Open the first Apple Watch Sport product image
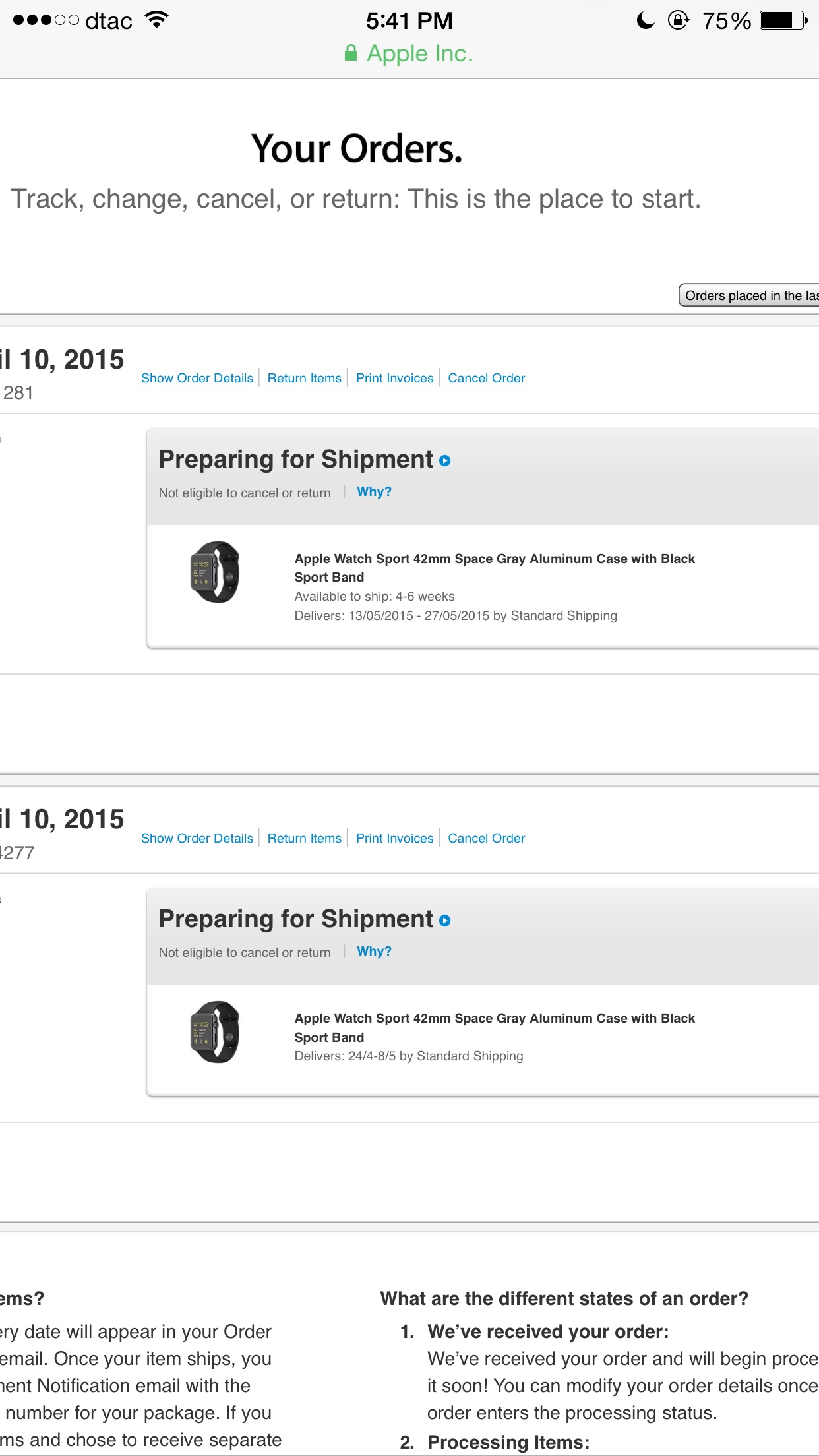This screenshot has height=1456, width=819. click(215, 572)
